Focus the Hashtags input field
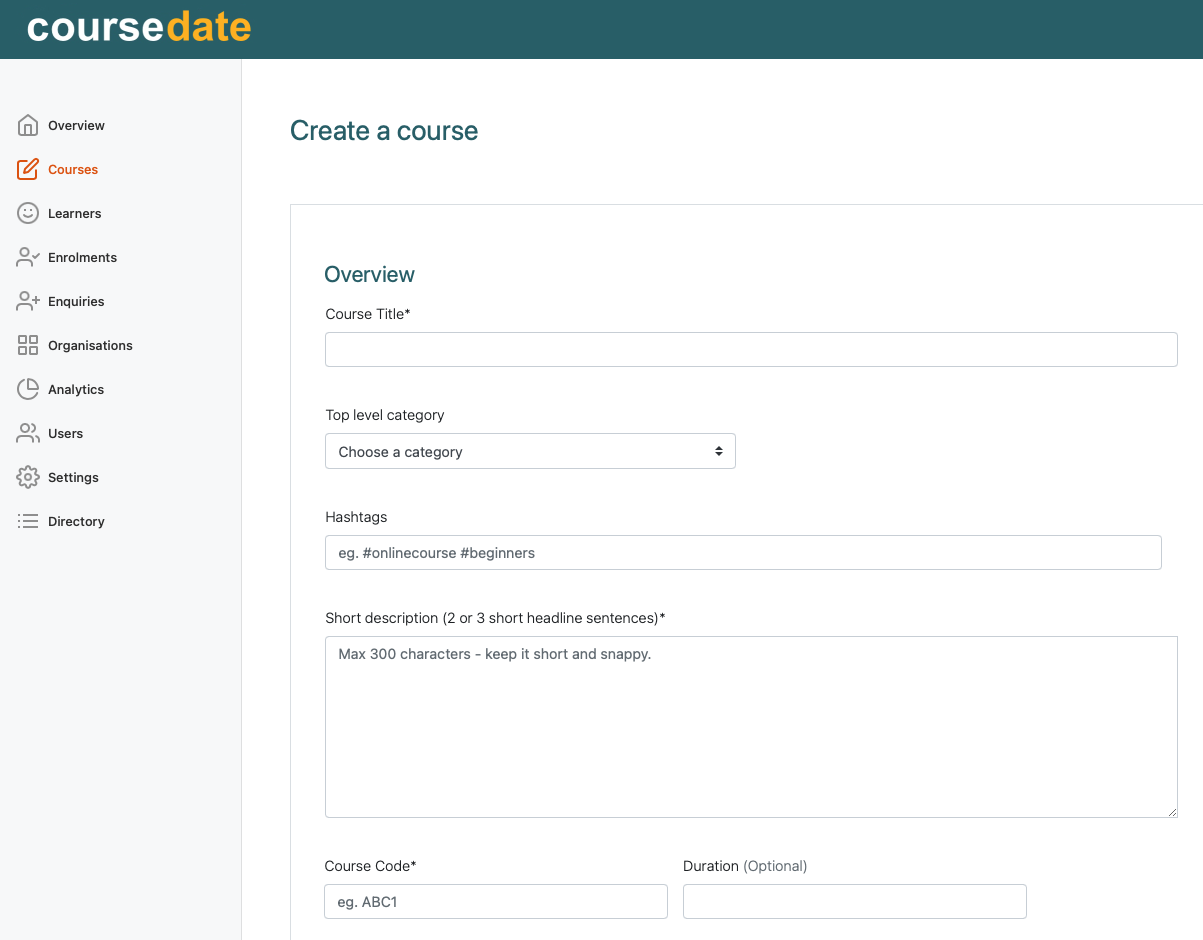The height and width of the screenshot is (940, 1203). pyautogui.click(x=742, y=552)
